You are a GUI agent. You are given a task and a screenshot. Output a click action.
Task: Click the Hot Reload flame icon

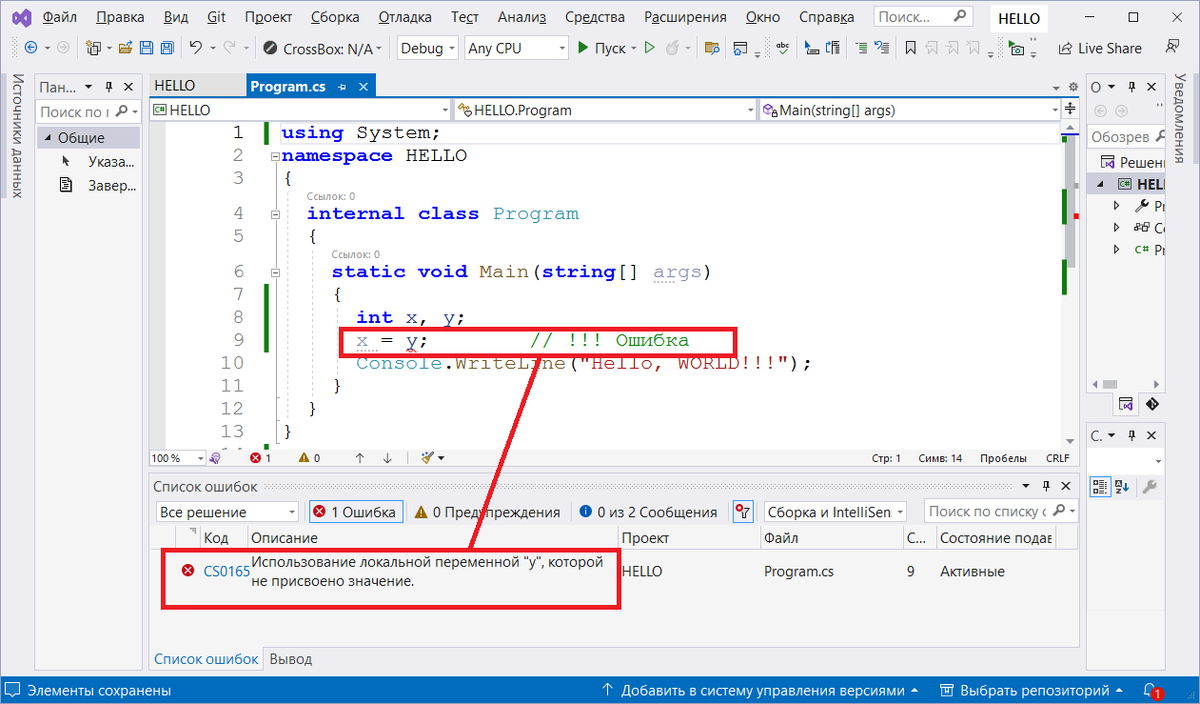(672, 48)
